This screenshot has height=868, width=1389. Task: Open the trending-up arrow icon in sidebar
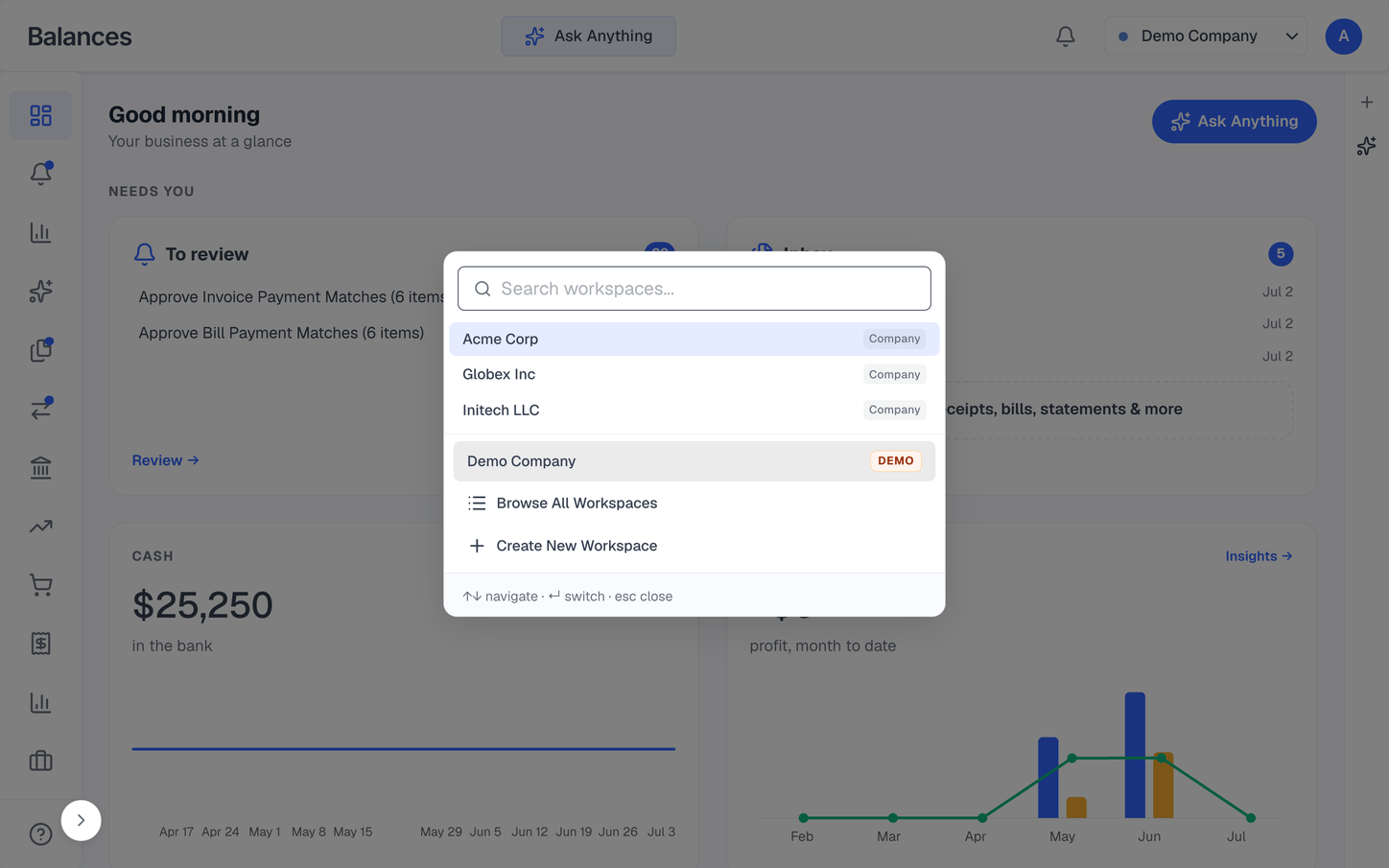tap(40, 527)
